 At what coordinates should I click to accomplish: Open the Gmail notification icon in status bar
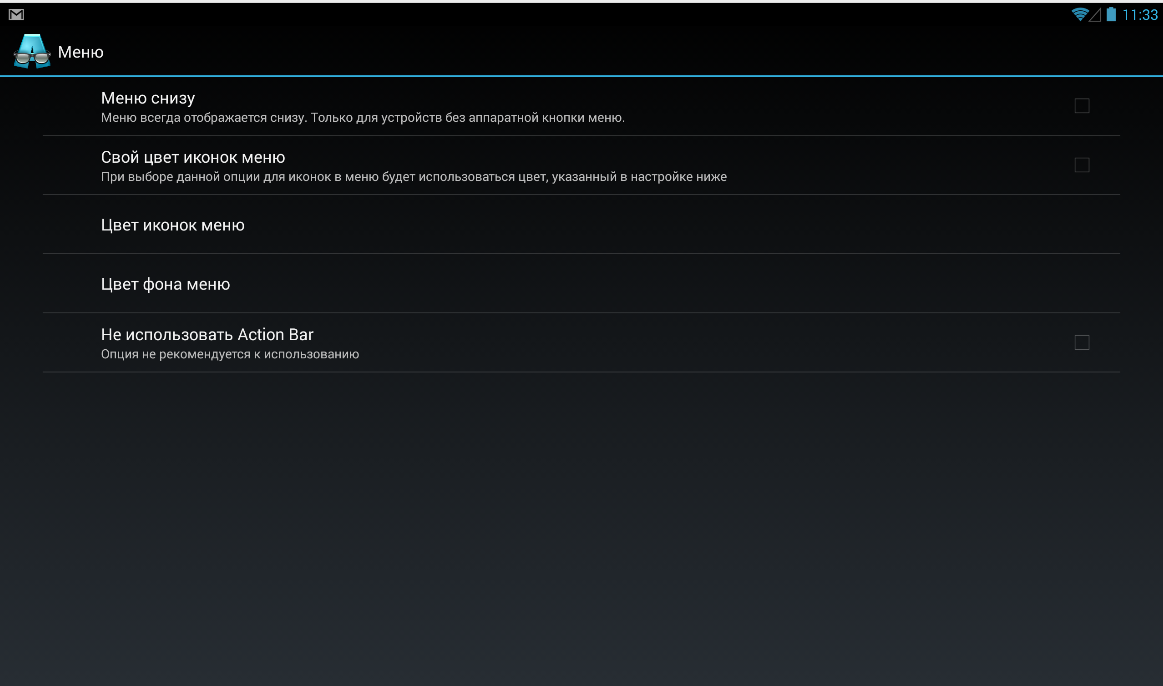point(16,14)
